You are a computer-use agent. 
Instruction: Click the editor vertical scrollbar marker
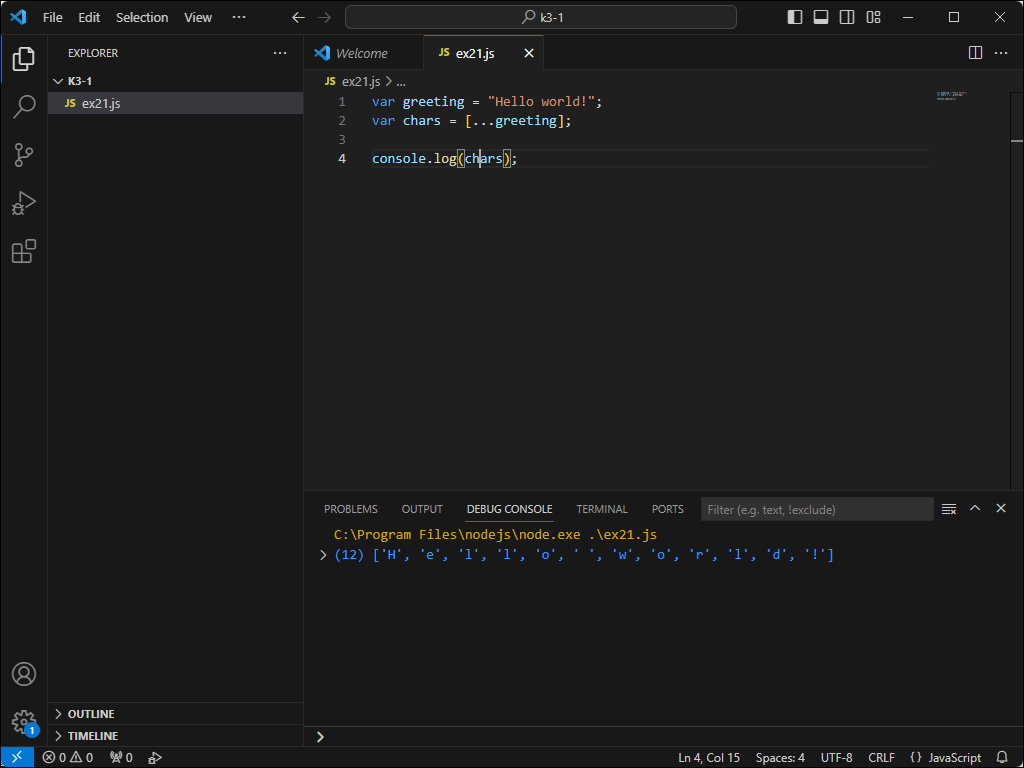[1017, 140]
